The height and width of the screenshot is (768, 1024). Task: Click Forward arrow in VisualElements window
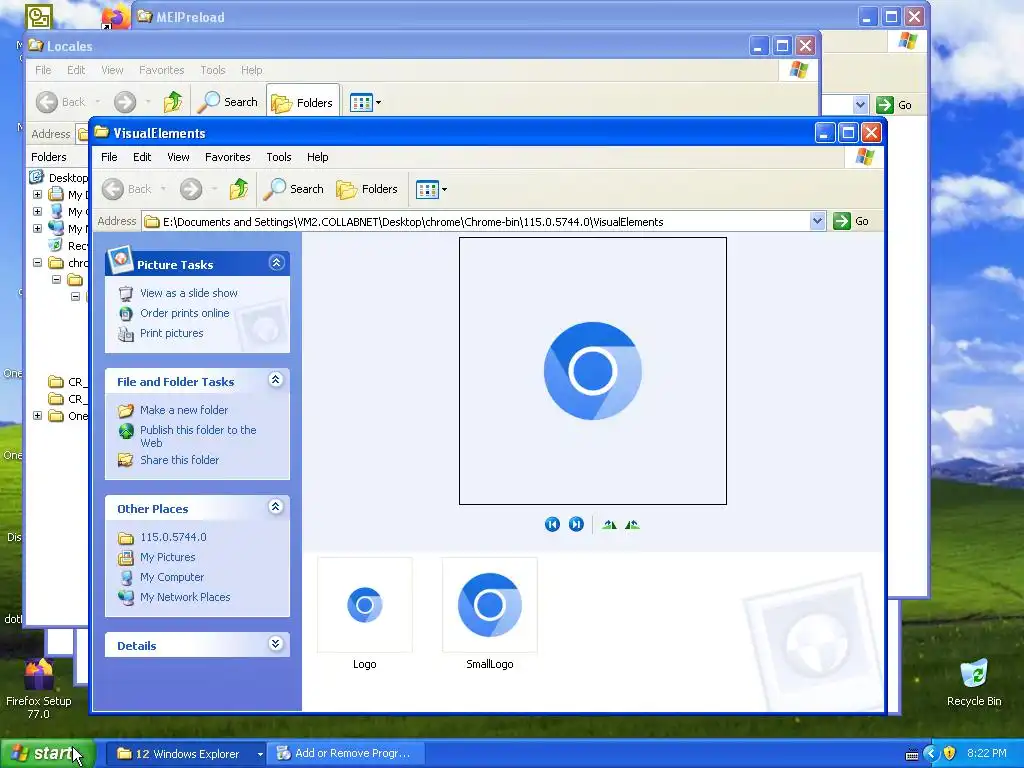191,189
